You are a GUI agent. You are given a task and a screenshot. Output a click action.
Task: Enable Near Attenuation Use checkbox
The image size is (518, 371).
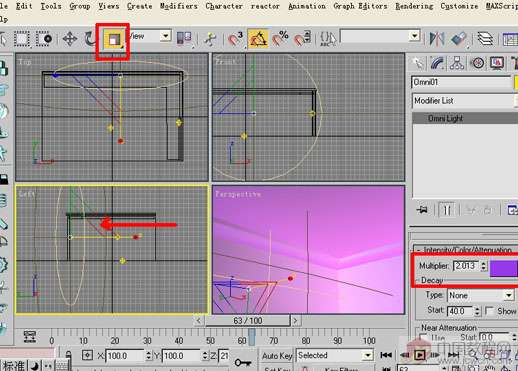point(424,338)
